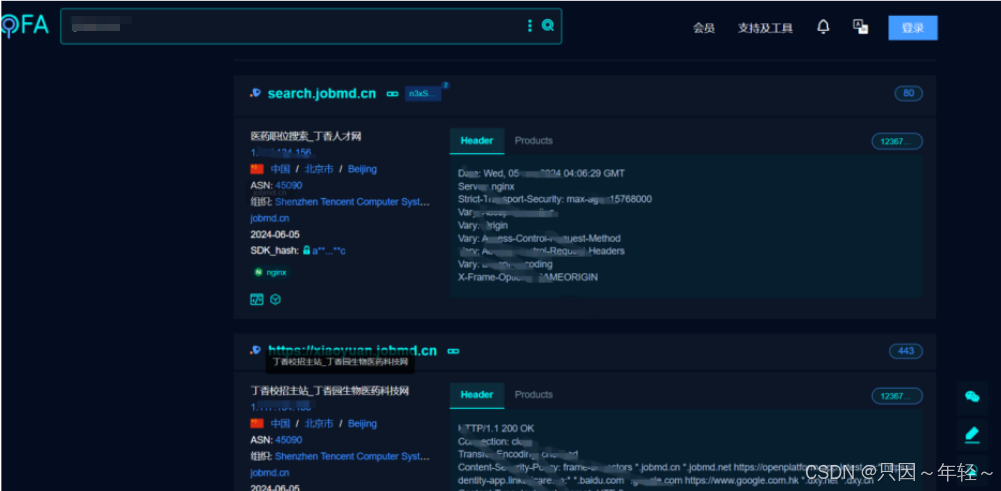
Task: Select Products tab in xiaoyuan card
Action: 534,395
